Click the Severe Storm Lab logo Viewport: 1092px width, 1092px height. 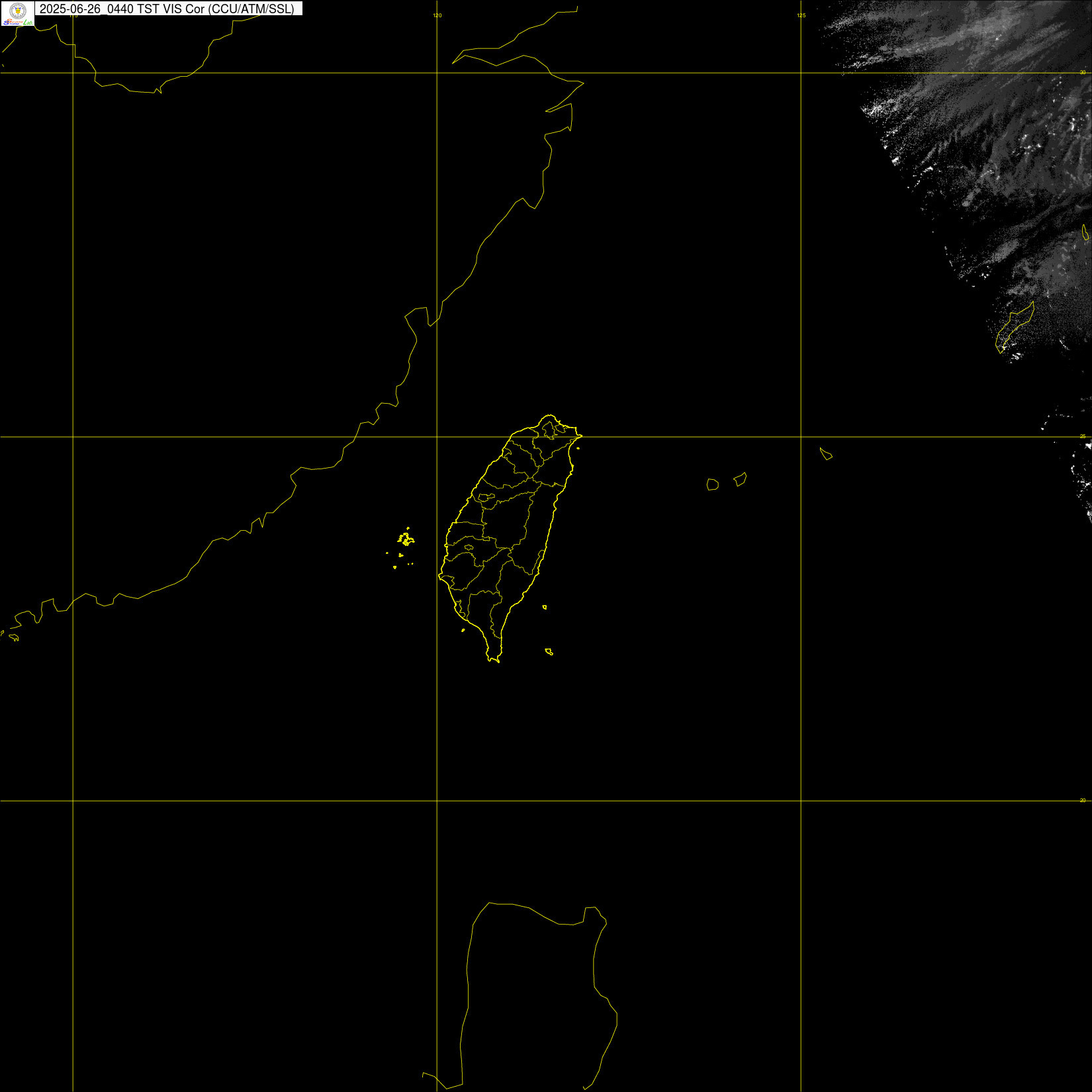tap(17, 14)
